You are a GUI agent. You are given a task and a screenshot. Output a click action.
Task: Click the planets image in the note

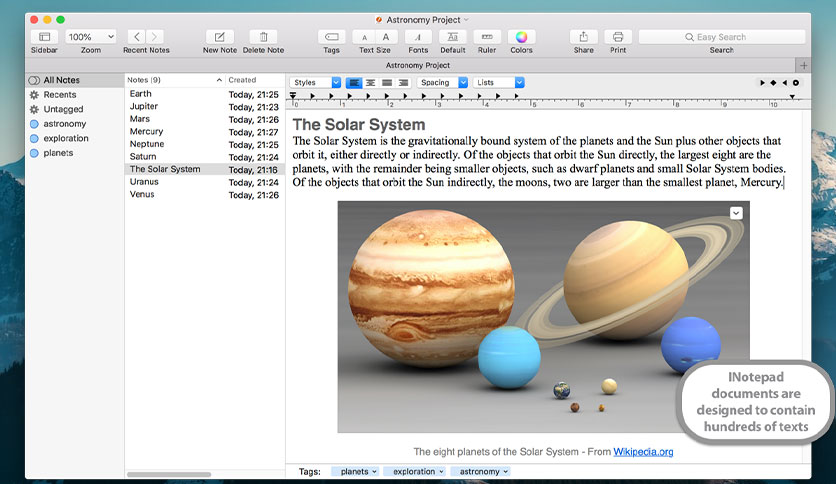pos(543,317)
